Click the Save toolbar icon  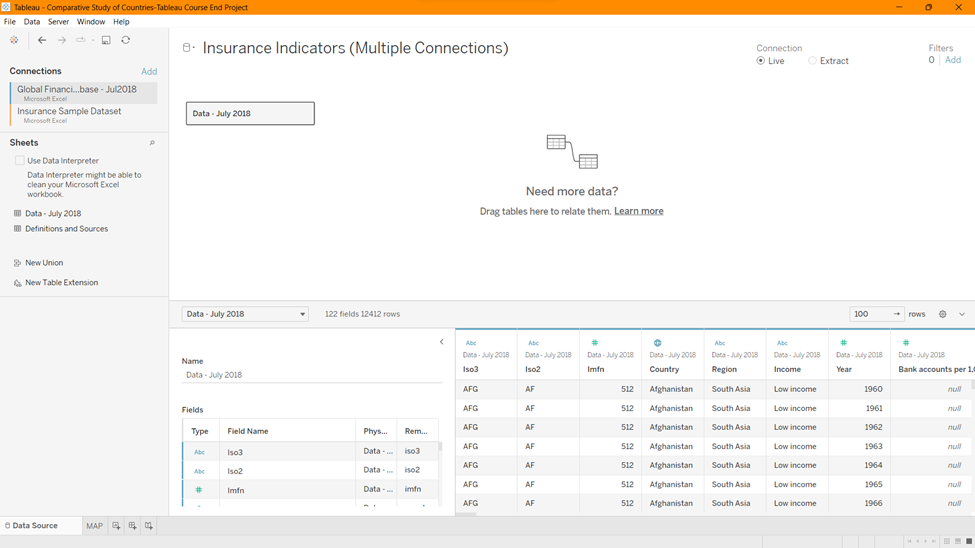106,40
